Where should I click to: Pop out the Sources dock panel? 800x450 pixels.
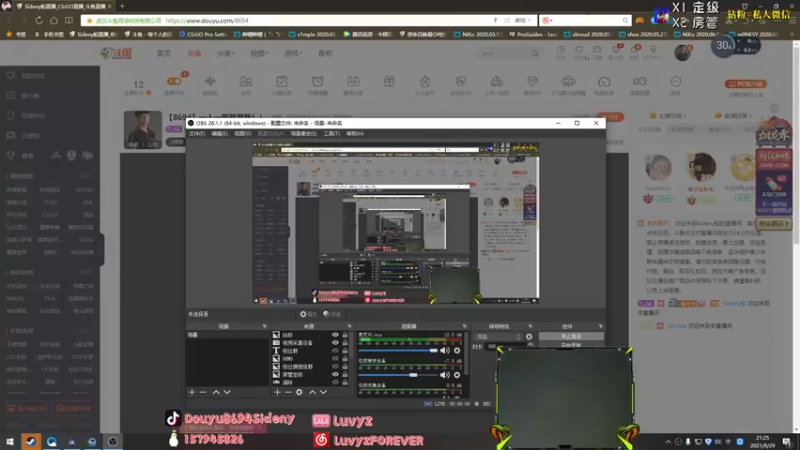(x=349, y=326)
